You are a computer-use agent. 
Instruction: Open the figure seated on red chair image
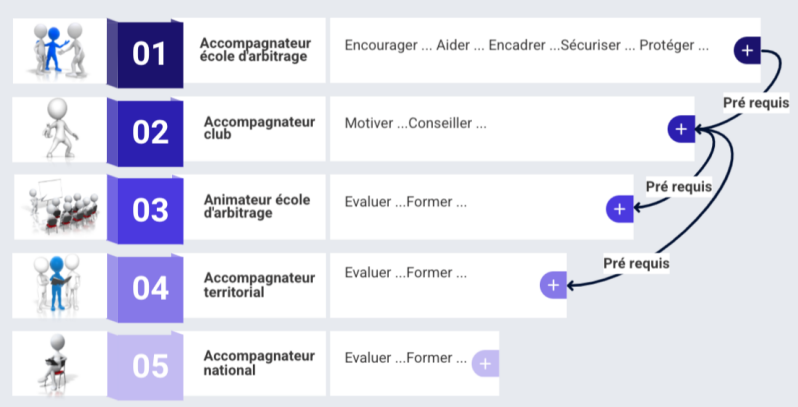coord(58,364)
